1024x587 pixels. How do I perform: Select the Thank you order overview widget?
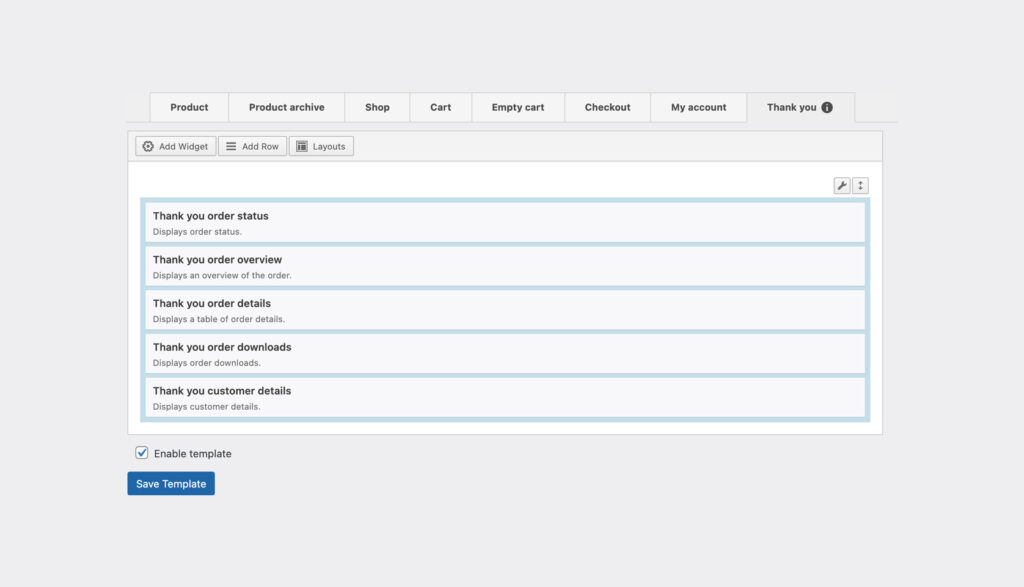[x=505, y=266]
